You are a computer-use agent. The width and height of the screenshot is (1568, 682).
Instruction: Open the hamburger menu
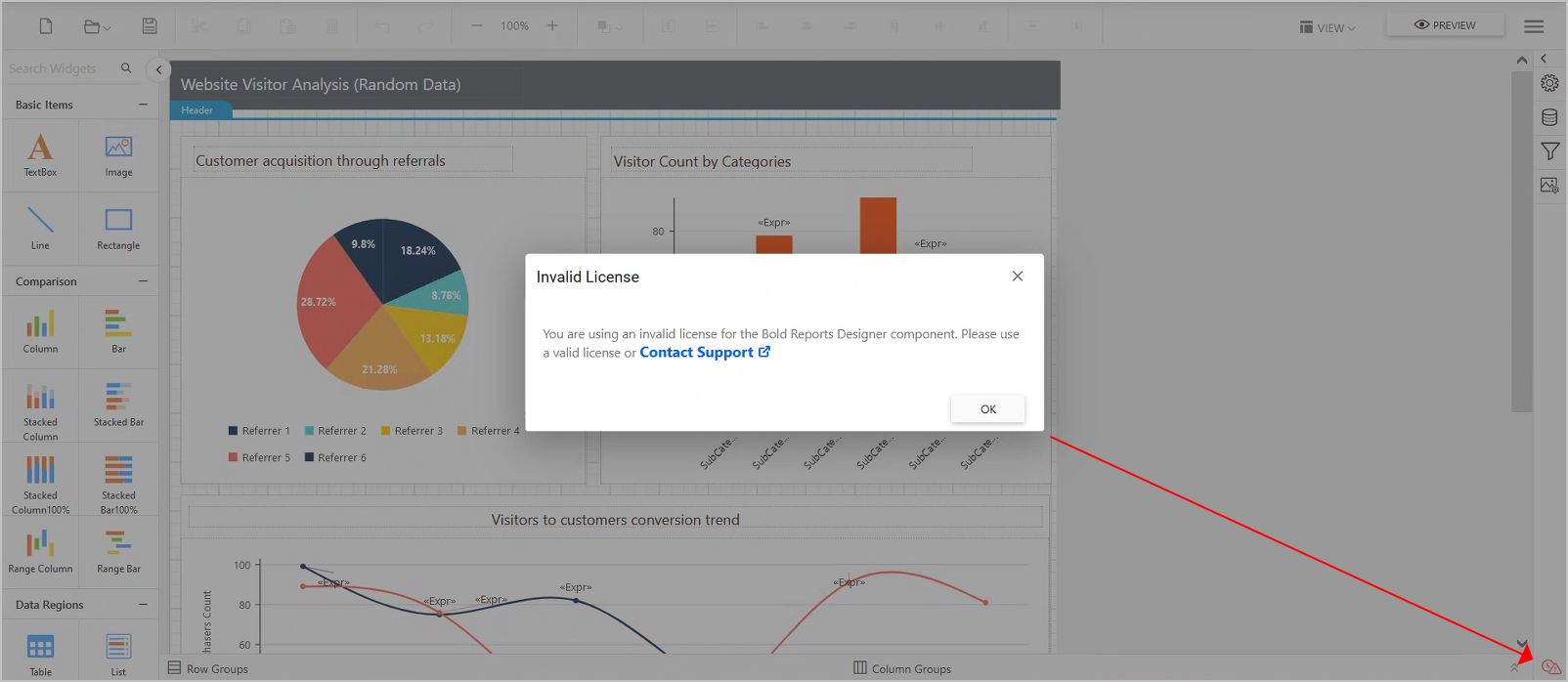[x=1535, y=26]
